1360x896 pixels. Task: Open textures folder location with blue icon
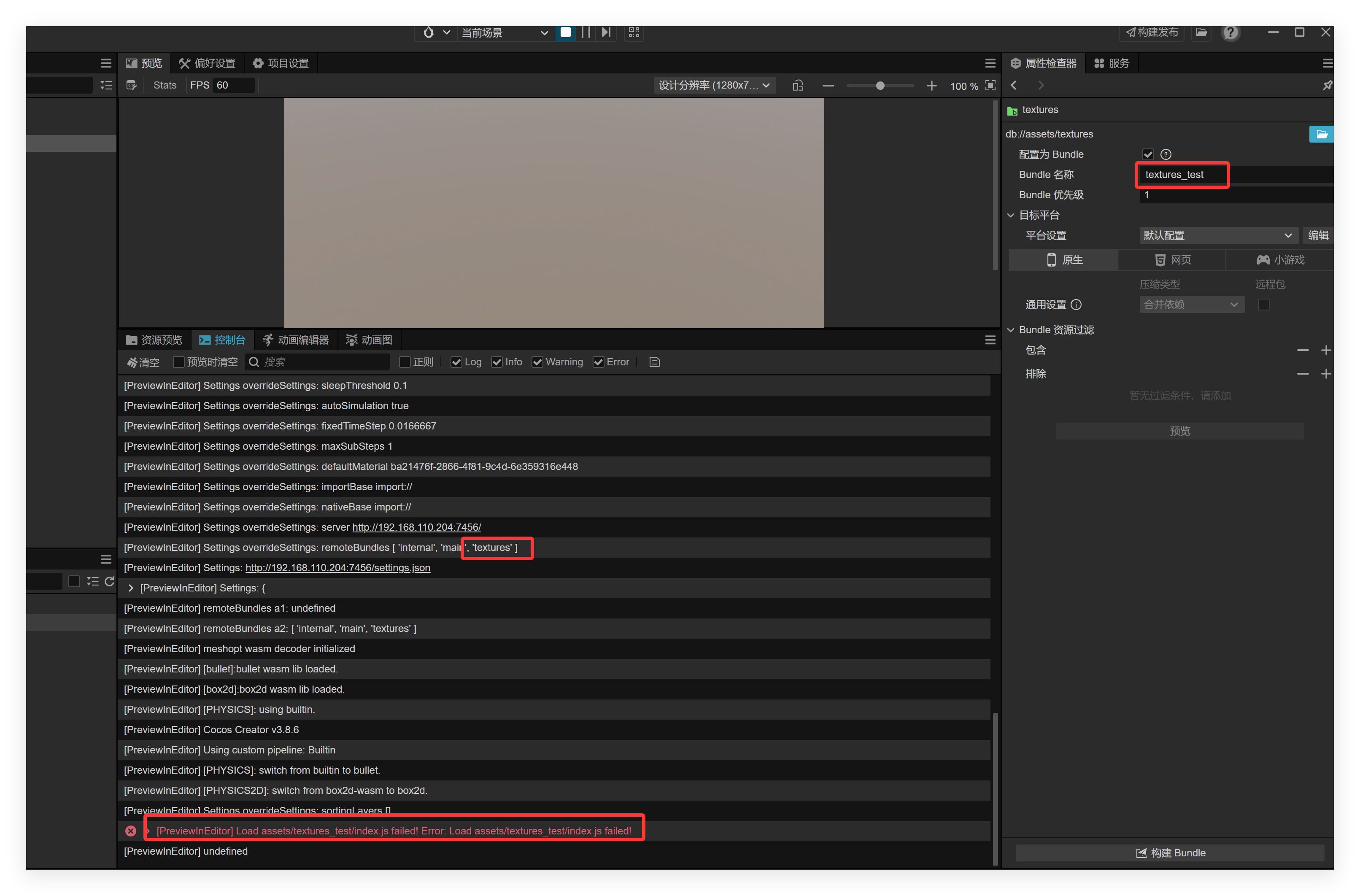pyautogui.click(x=1321, y=134)
